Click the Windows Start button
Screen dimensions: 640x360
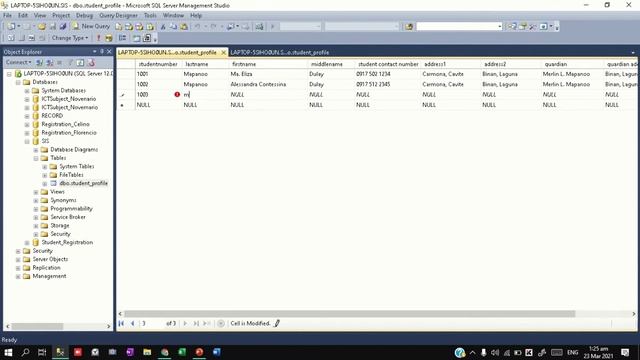pos(8,352)
